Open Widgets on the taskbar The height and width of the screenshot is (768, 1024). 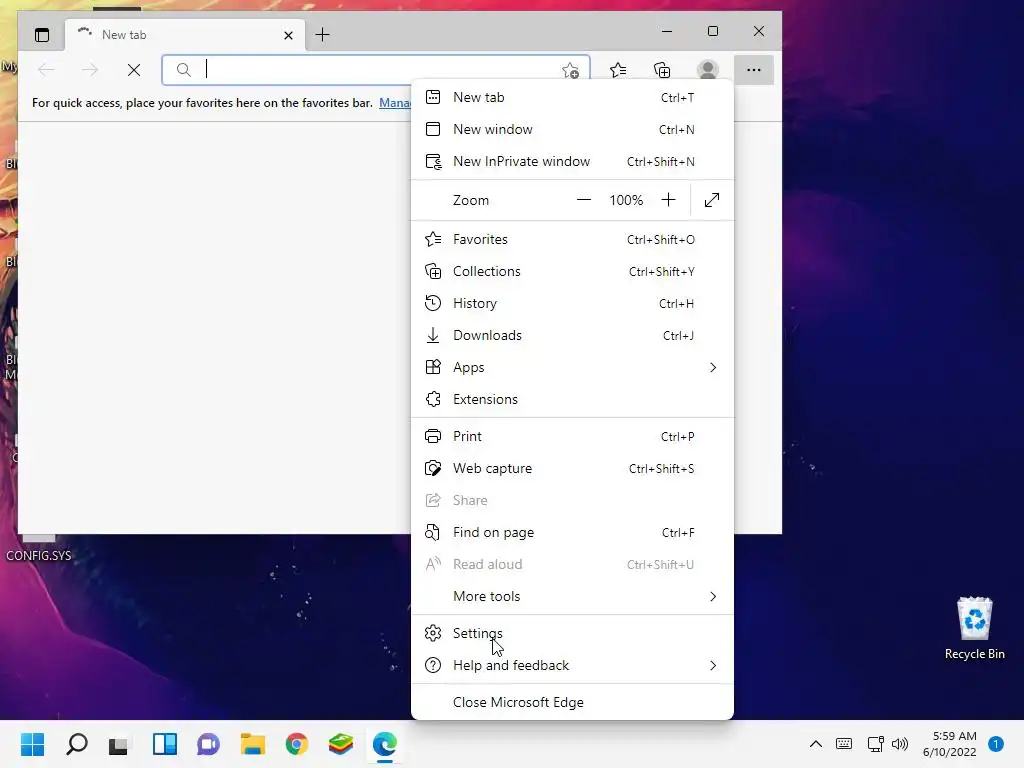click(165, 744)
